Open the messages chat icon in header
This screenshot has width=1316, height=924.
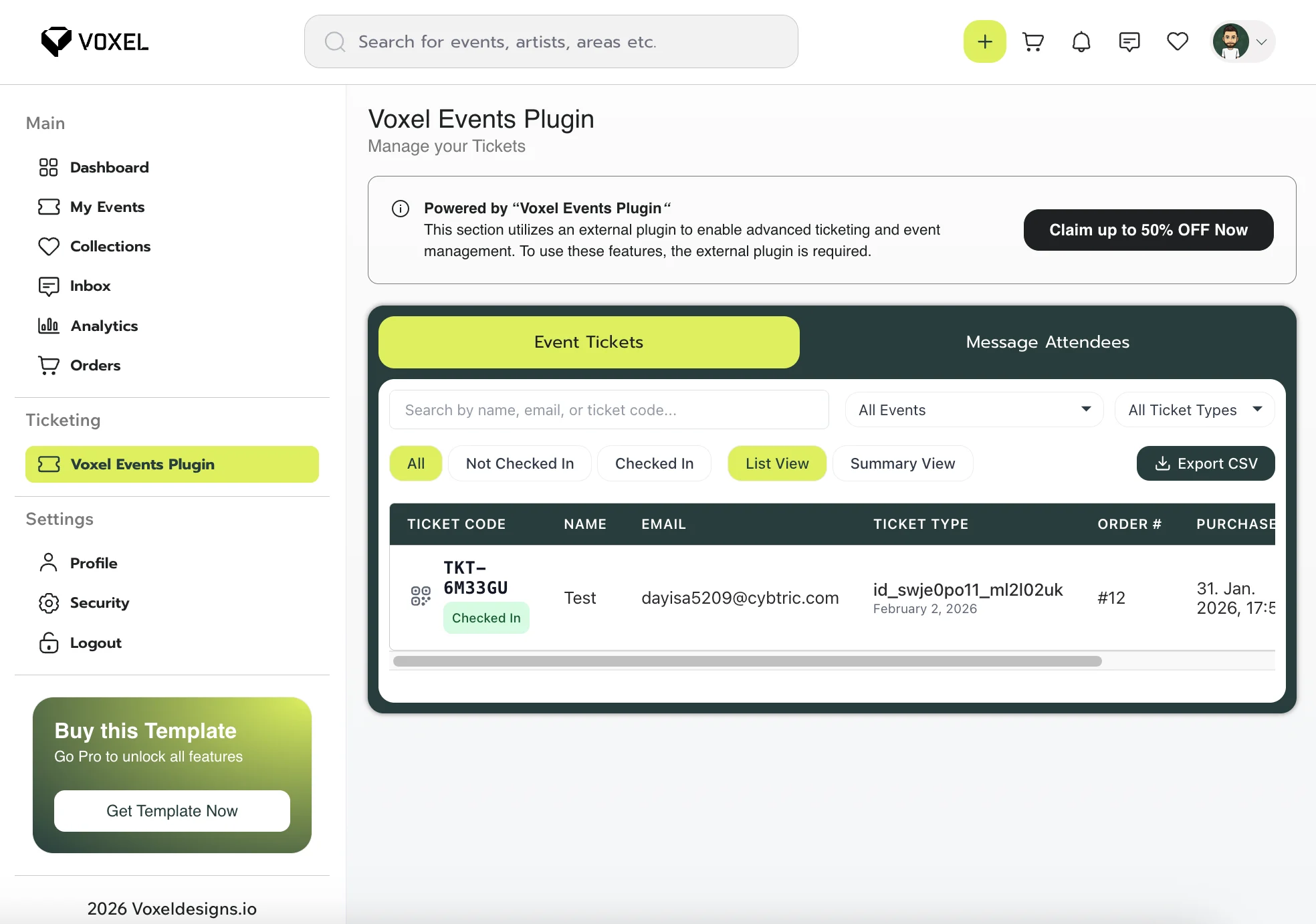1129,41
